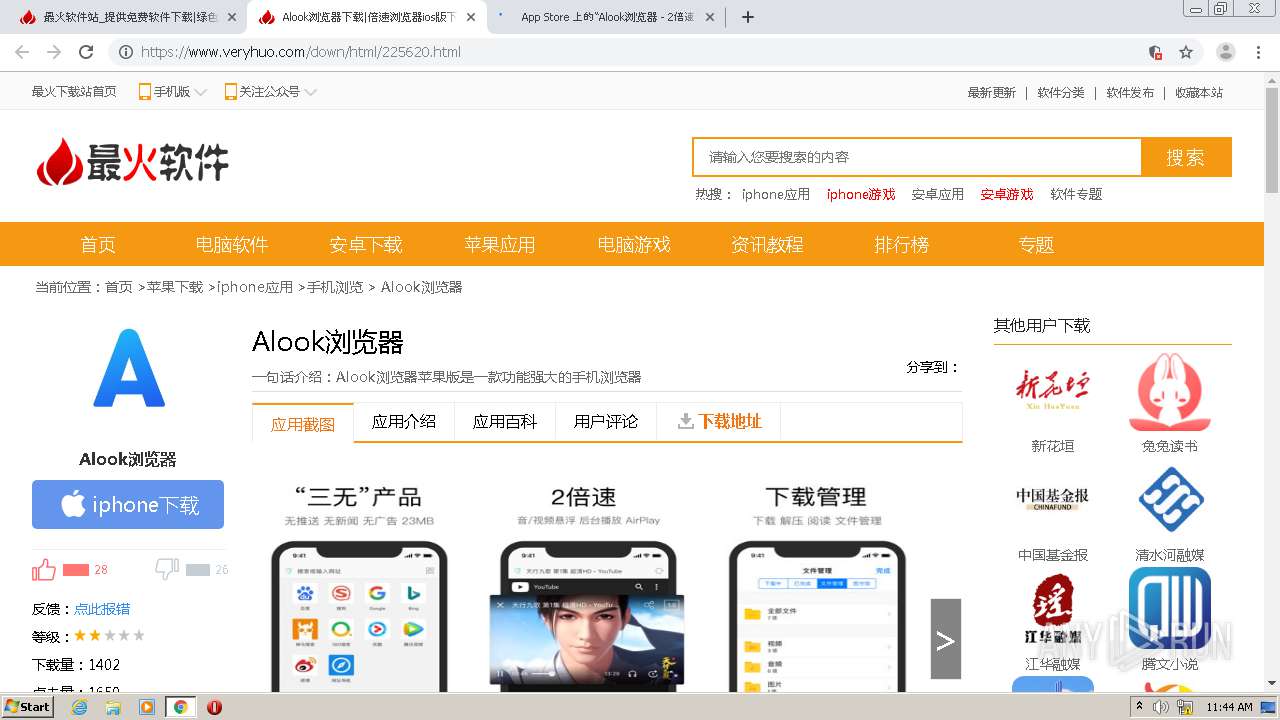
Task: Open 最火下载站首页 link
Action: [x=74, y=92]
